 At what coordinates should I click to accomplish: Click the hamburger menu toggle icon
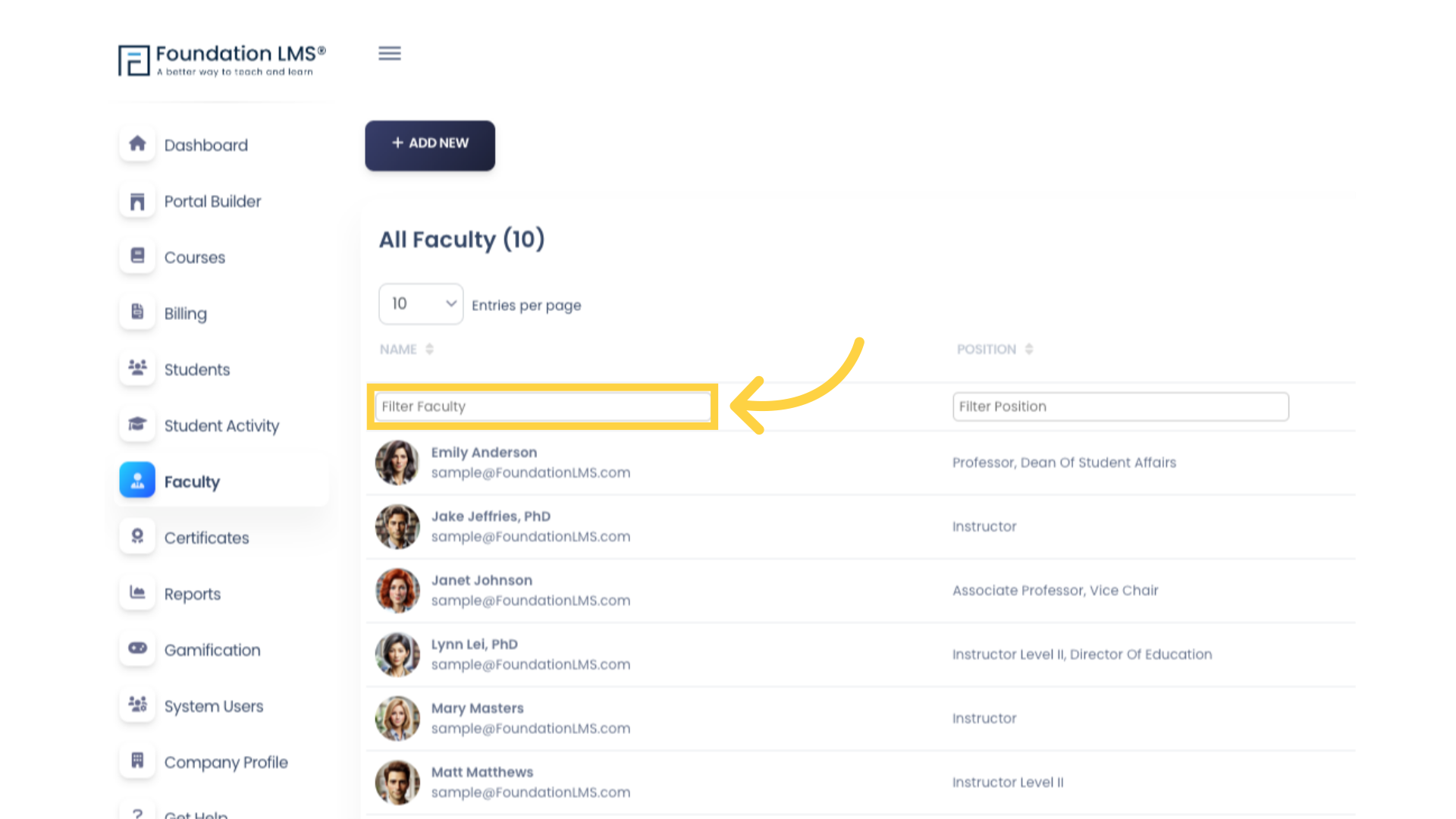click(x=389, y=53)
